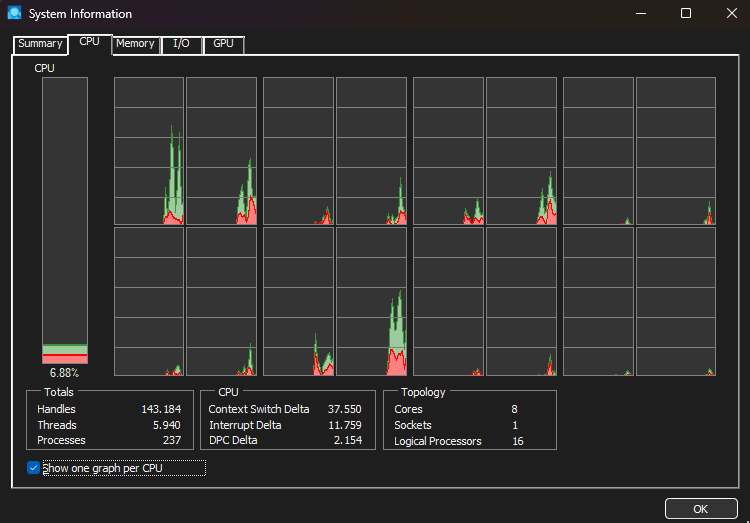Click the DPC Delta value 2.154
The width and height of the screenshot is (750, 523).
tap(348, 440)
